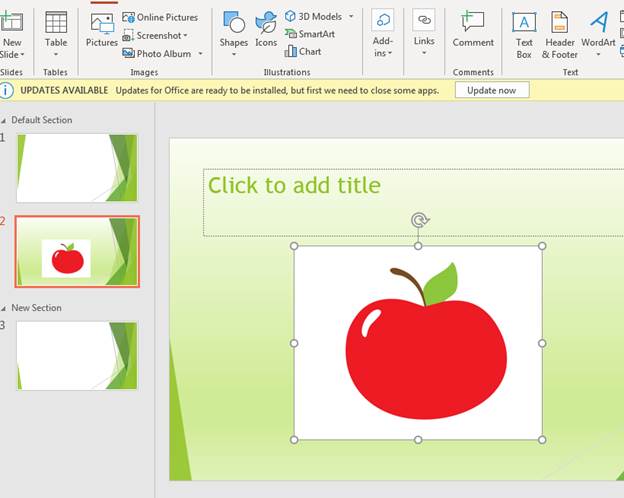The image size is (624, 498).
Task: Insert 3D Models
Action: pyautogui.click(x=314, y=16)
